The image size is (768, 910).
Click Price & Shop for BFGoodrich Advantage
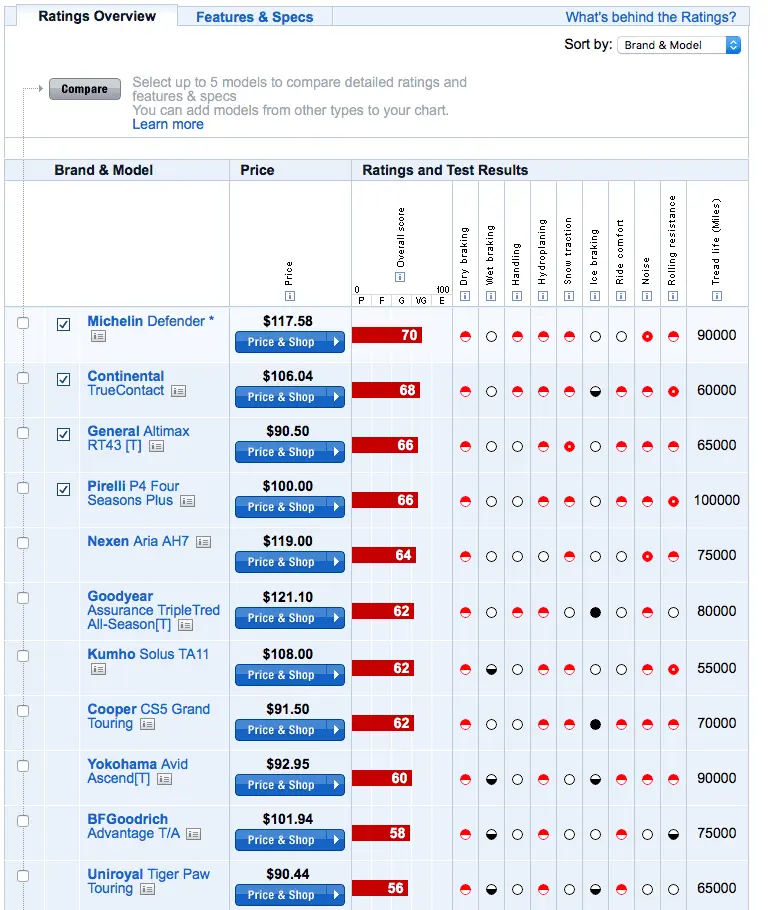(290, 840)
